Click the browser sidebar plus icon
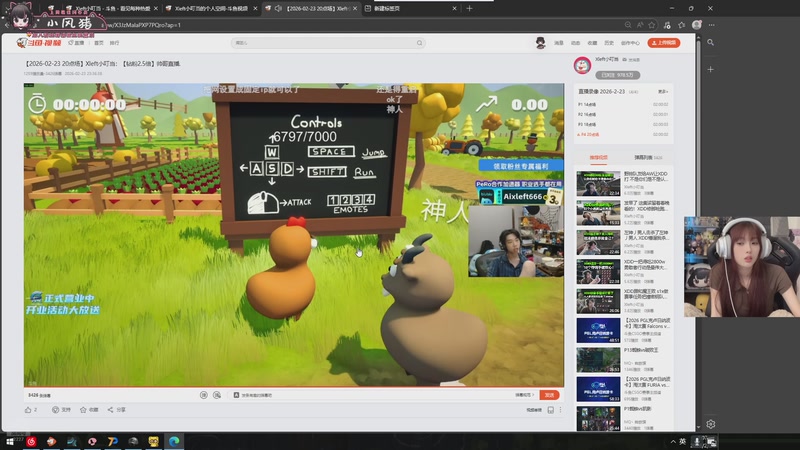The width and height of the screenshot is (800, 450). point(711,69)
